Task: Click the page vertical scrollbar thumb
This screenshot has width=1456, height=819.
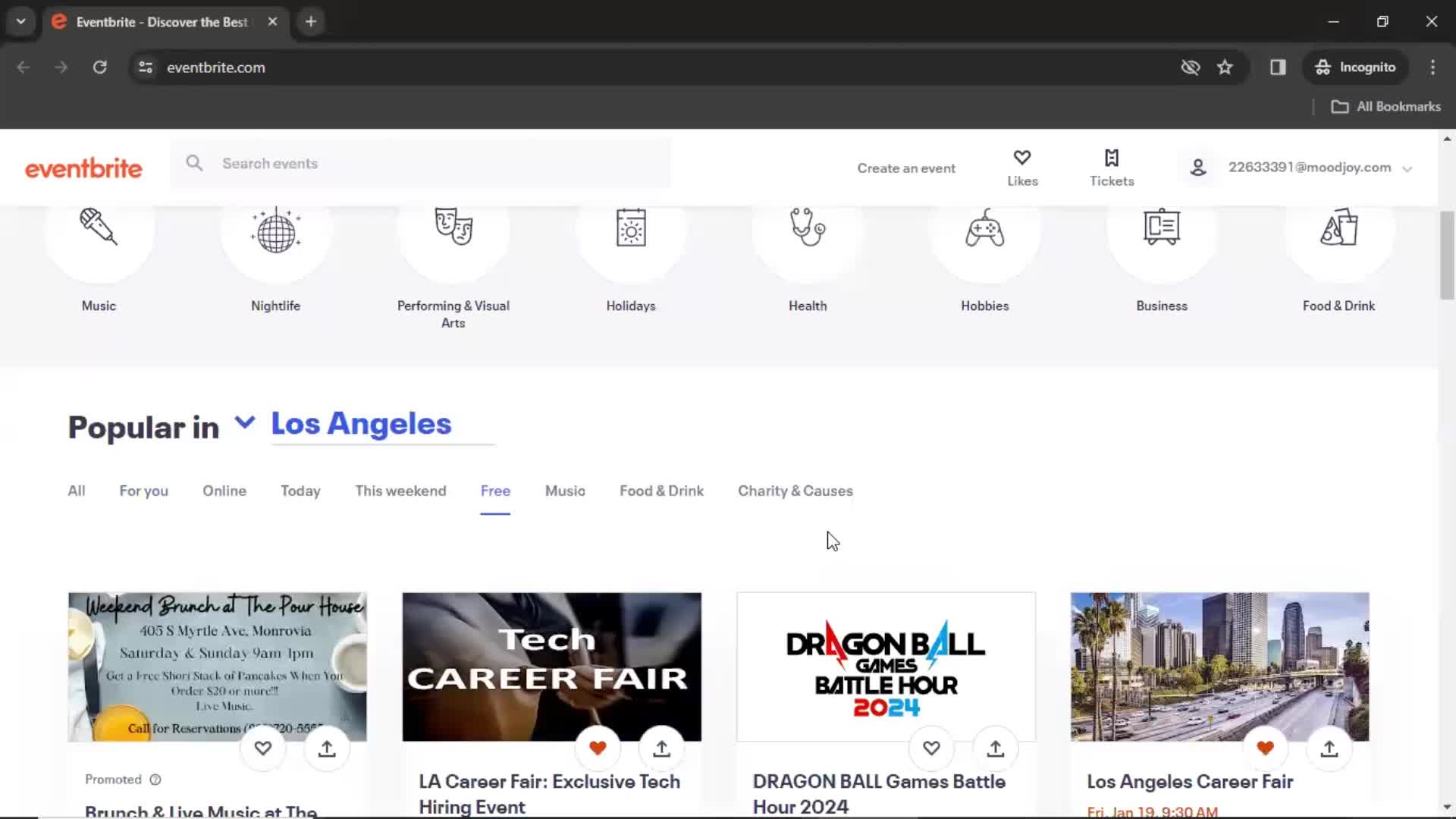Action: [x=1447, y=256]
